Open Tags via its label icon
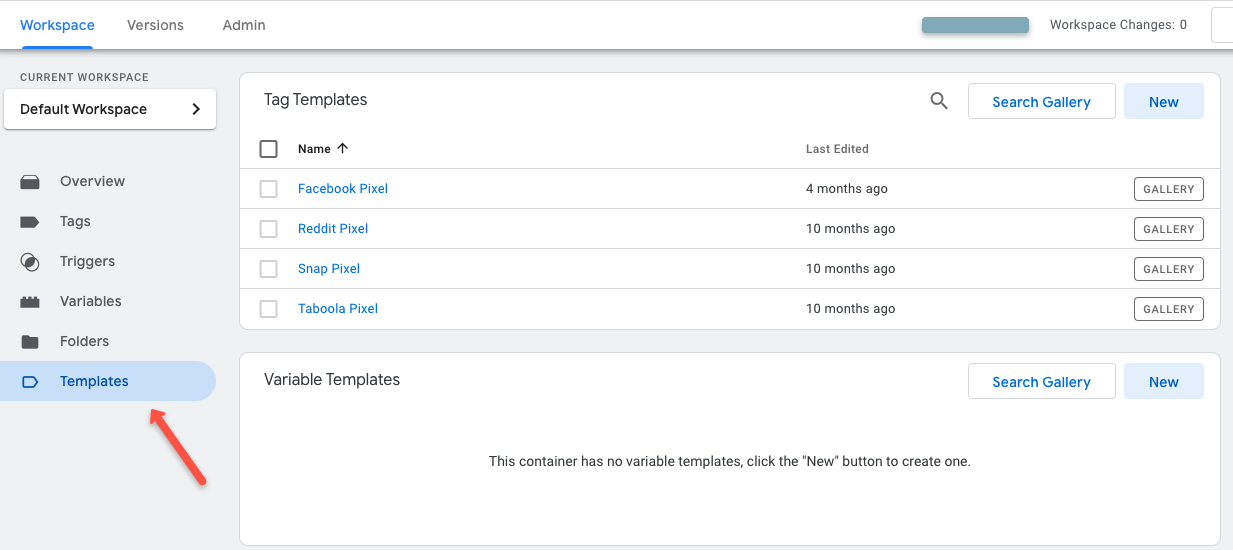 tap(30, 221)
